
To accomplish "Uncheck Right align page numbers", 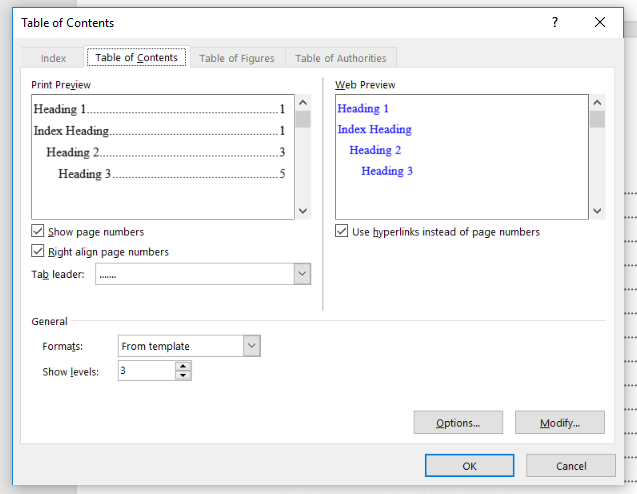I will click(39, 252).
